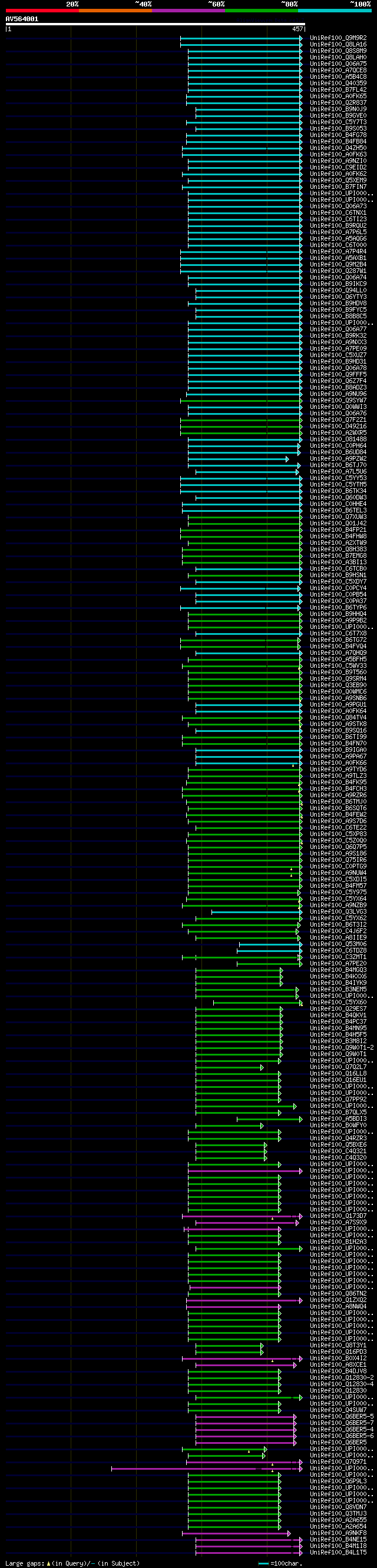
Task: Click the Large gaps legend text
Action: [72, 1563]
